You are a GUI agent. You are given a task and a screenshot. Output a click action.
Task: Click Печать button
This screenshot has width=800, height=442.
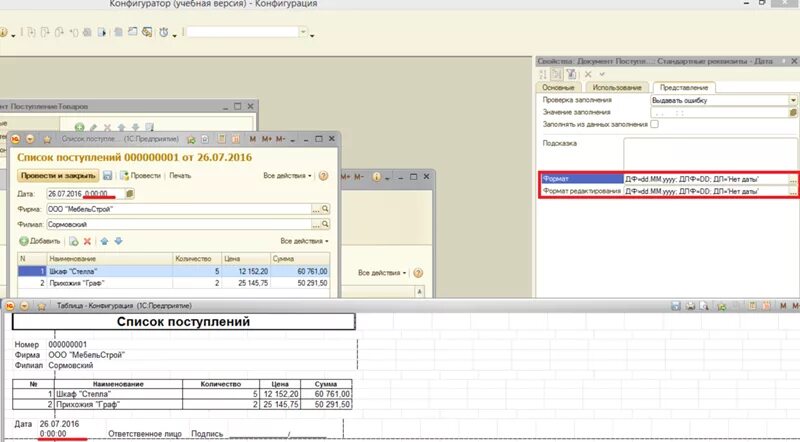[180, 176]
